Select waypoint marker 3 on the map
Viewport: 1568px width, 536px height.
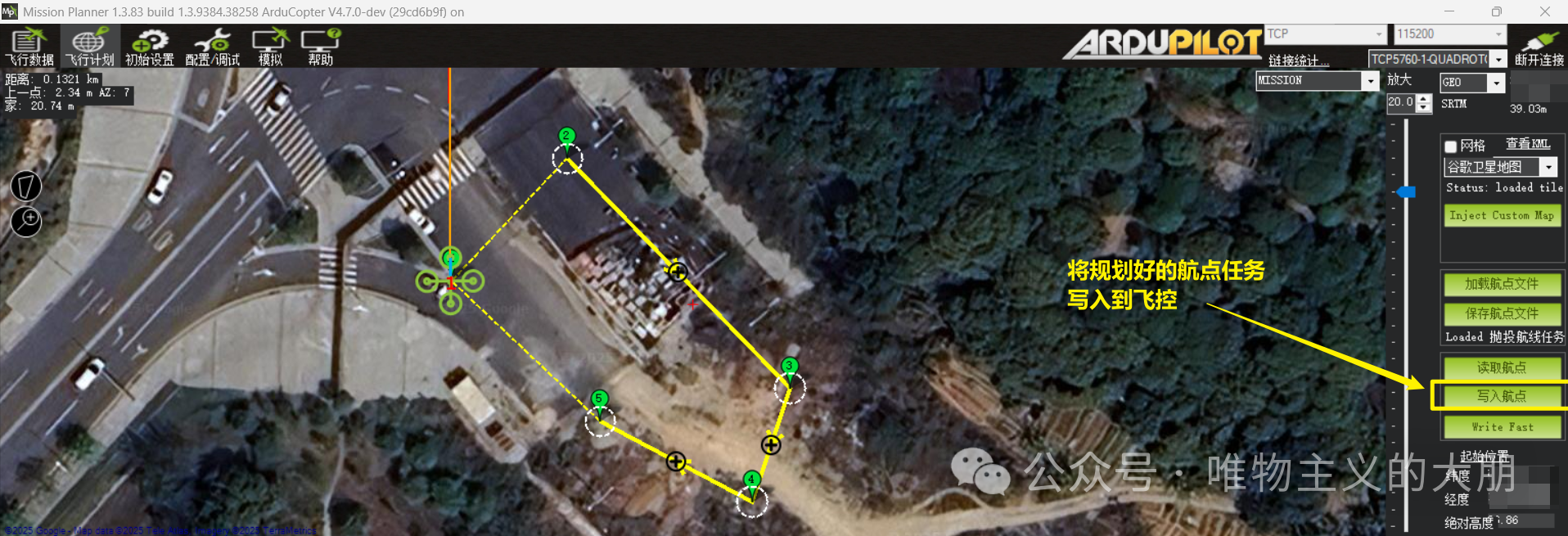pyautogui.click(x=790, y=368)
